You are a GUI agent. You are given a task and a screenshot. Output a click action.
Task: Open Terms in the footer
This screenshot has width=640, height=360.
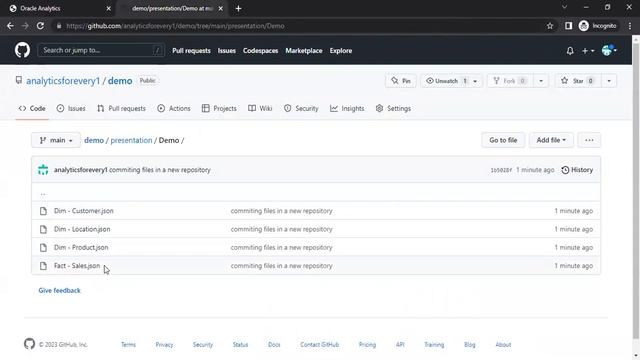point(128,345)
